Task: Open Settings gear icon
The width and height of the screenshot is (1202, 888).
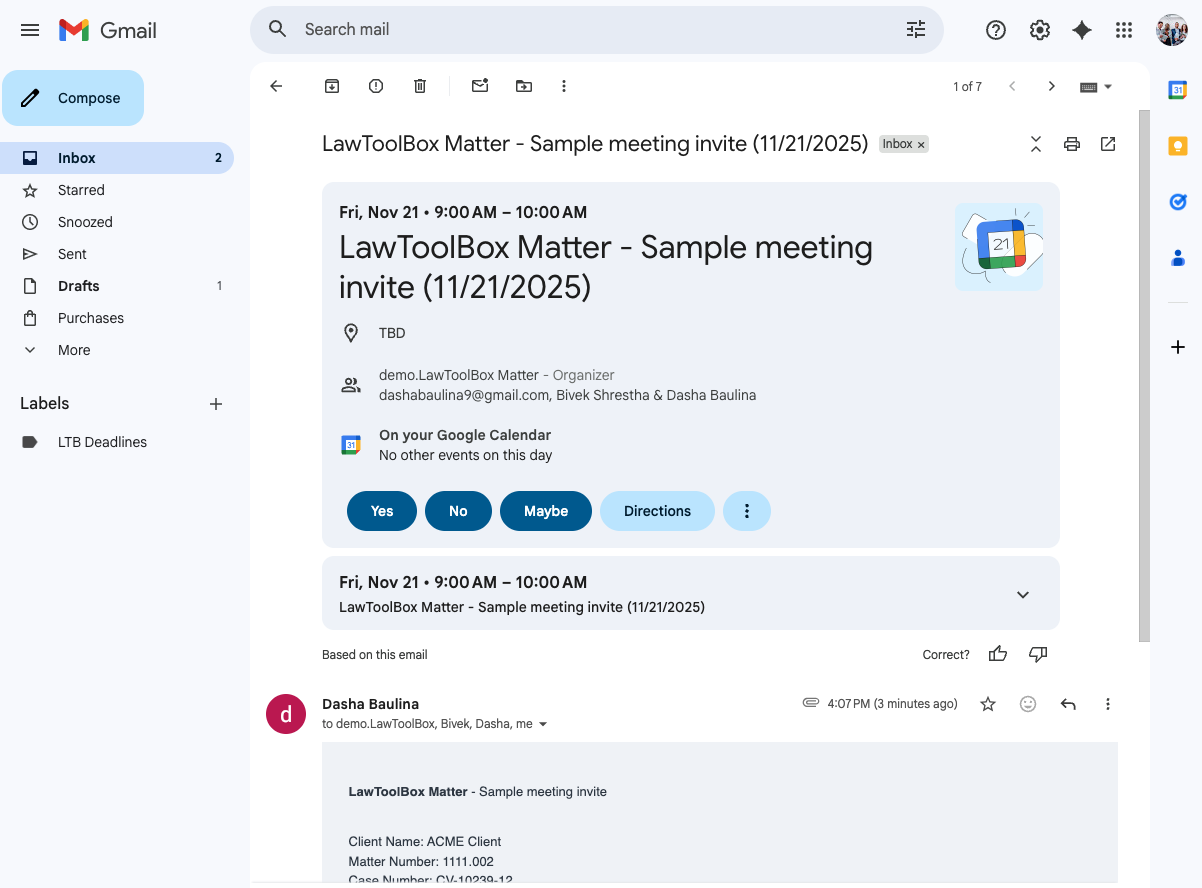Action: click(1040, 30)
